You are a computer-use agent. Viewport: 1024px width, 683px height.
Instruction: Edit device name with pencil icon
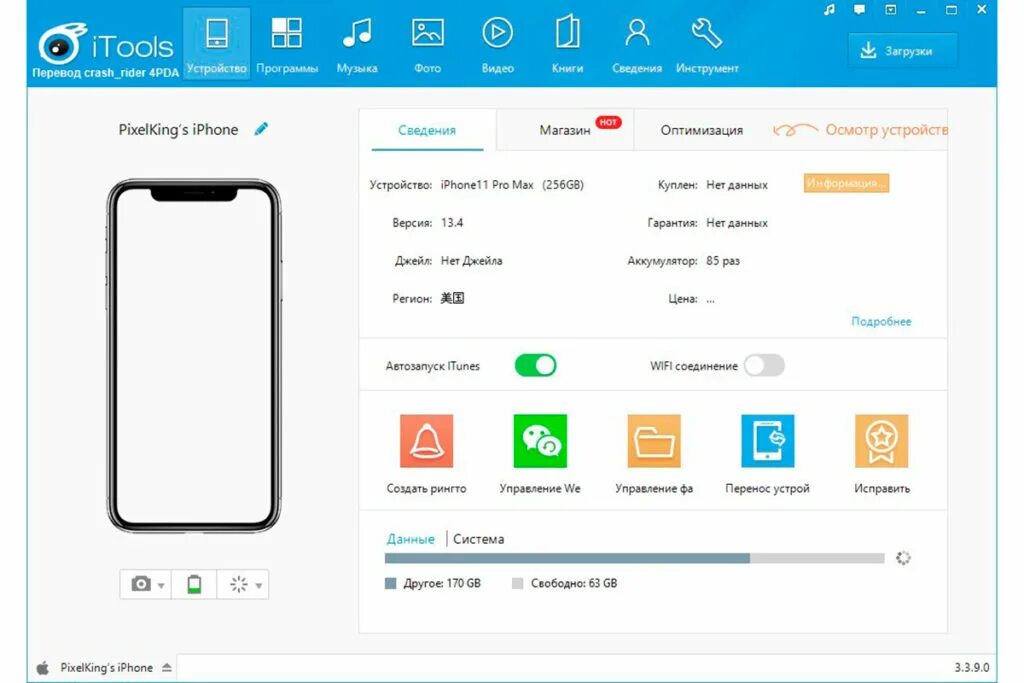(x=261, y=129)
